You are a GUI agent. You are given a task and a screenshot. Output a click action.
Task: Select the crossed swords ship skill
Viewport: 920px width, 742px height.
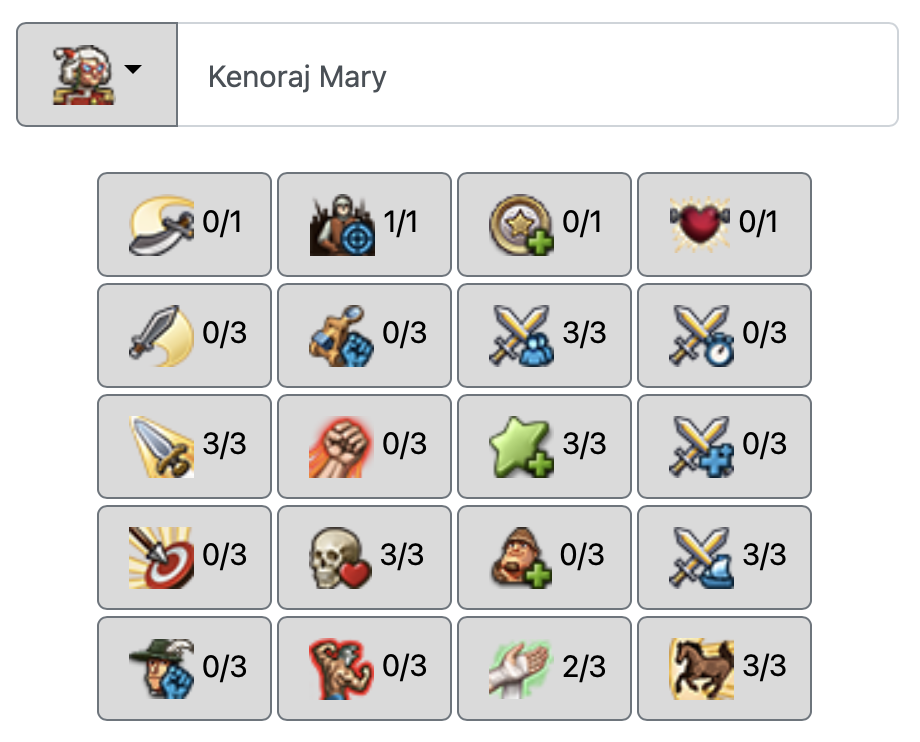tap(724, 557)
